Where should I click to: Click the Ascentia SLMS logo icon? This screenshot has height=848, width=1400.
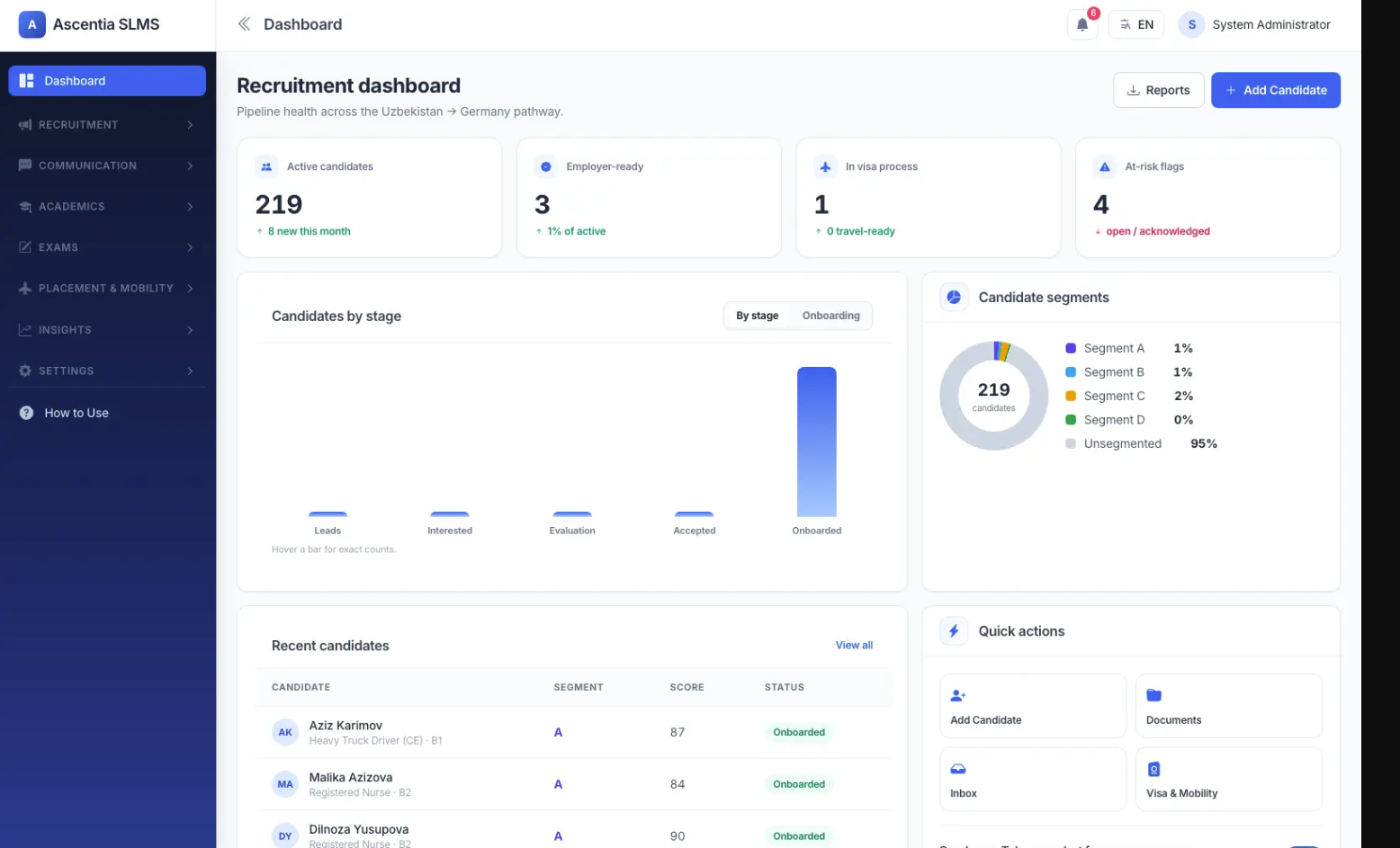click(31, 24)
